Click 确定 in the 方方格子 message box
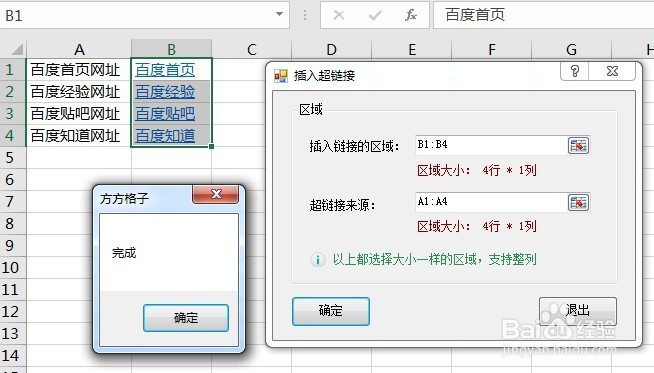This screenshot has width=654, height=373. (x=186, y=318)
